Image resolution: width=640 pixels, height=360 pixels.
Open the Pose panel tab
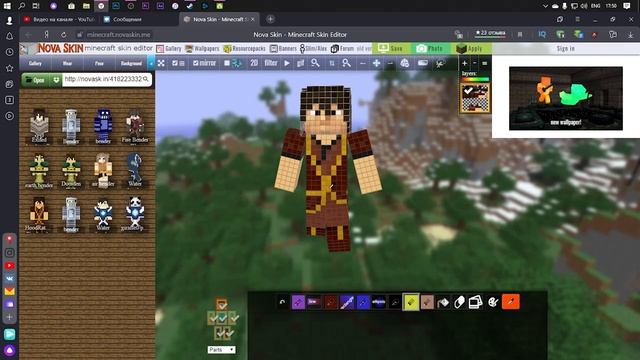coord(99,63)
